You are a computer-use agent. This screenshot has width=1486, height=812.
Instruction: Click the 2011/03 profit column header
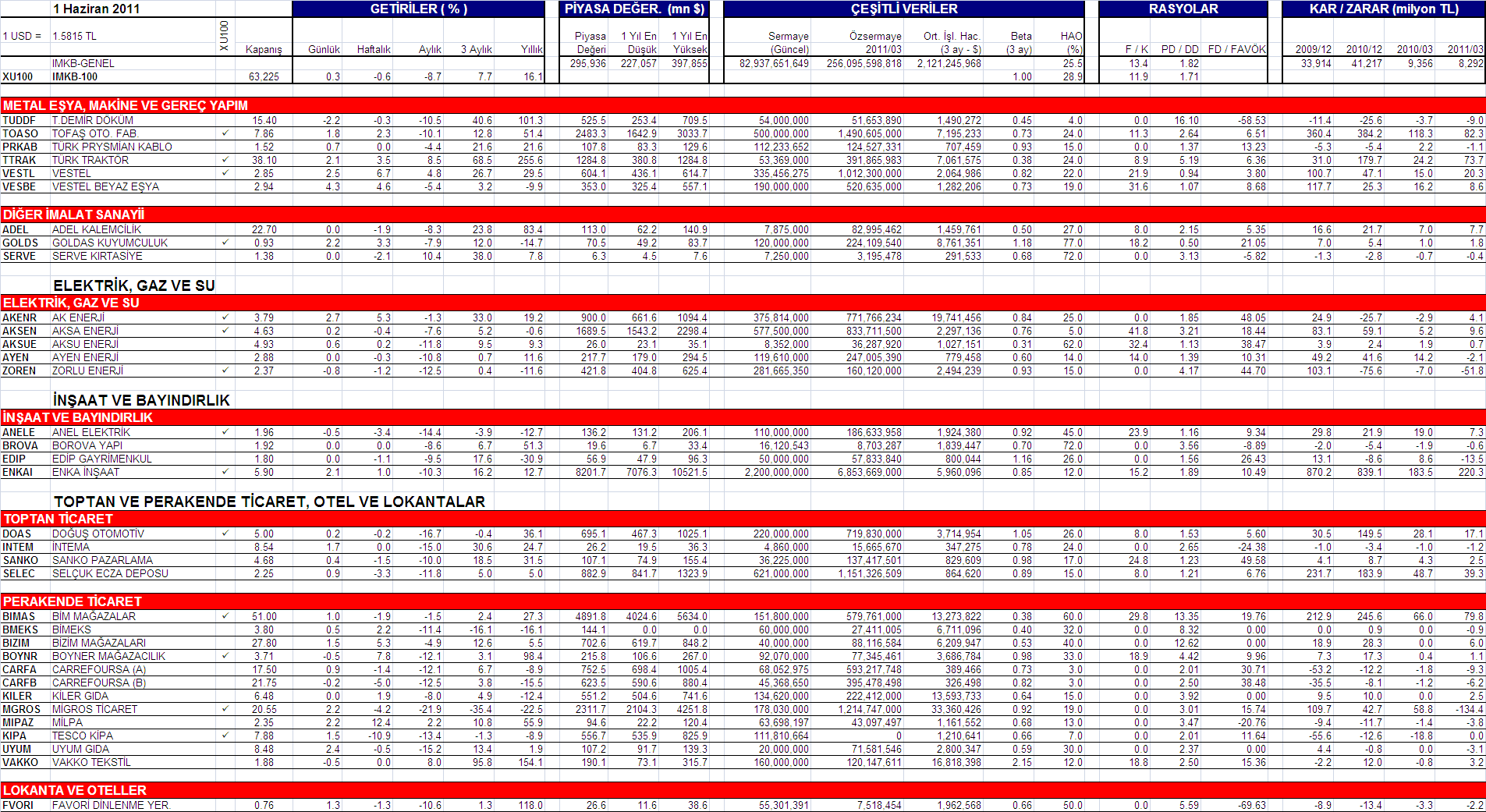tap(1466, 49)
